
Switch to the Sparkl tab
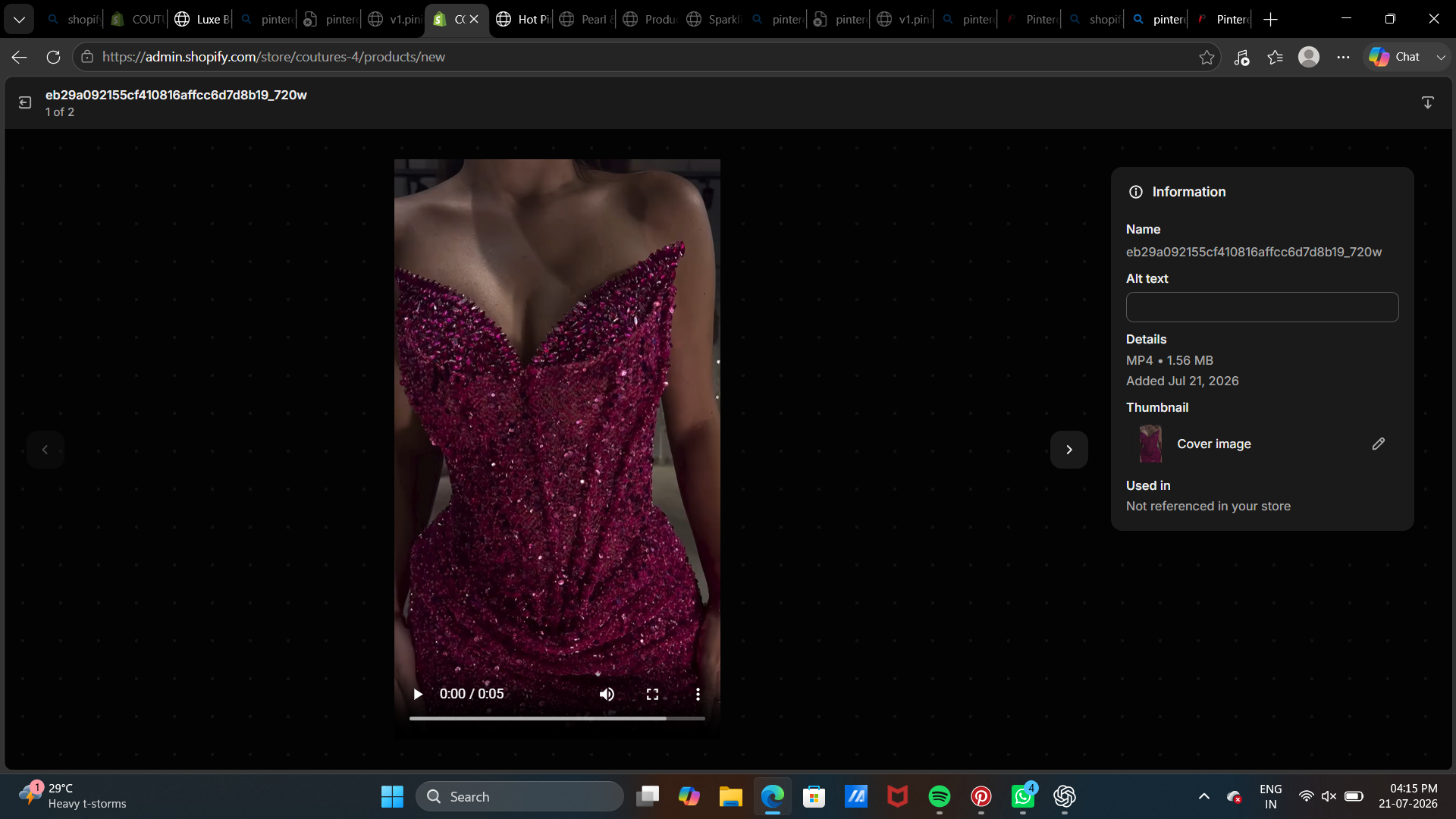[x=713, y=19]
